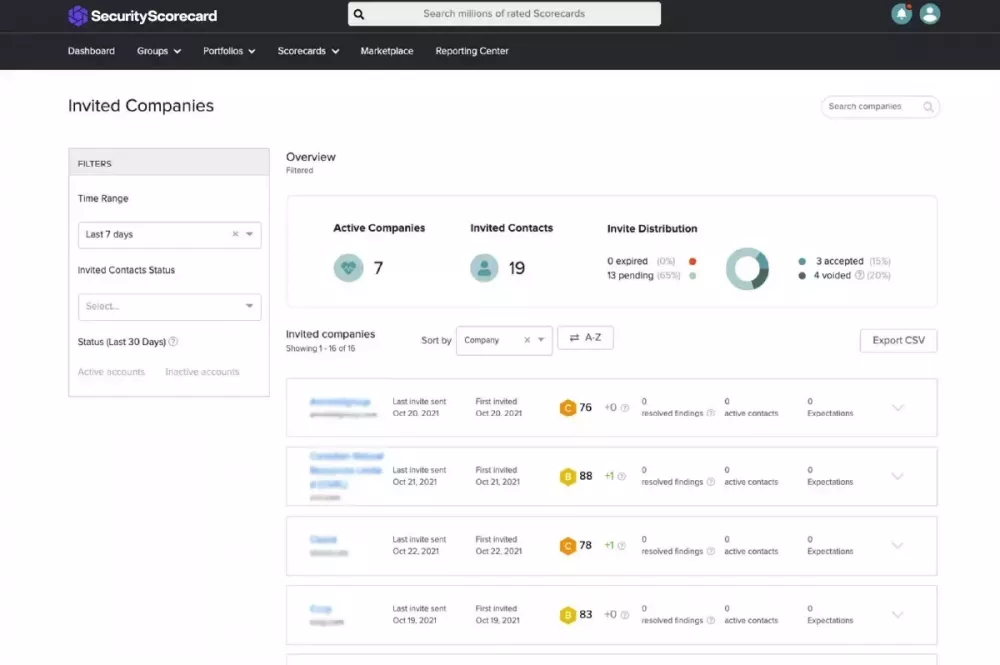Click the B grade badge scoring 83
The height and width of the screenshot is (665, 1000).
click(x=568, y=615)
